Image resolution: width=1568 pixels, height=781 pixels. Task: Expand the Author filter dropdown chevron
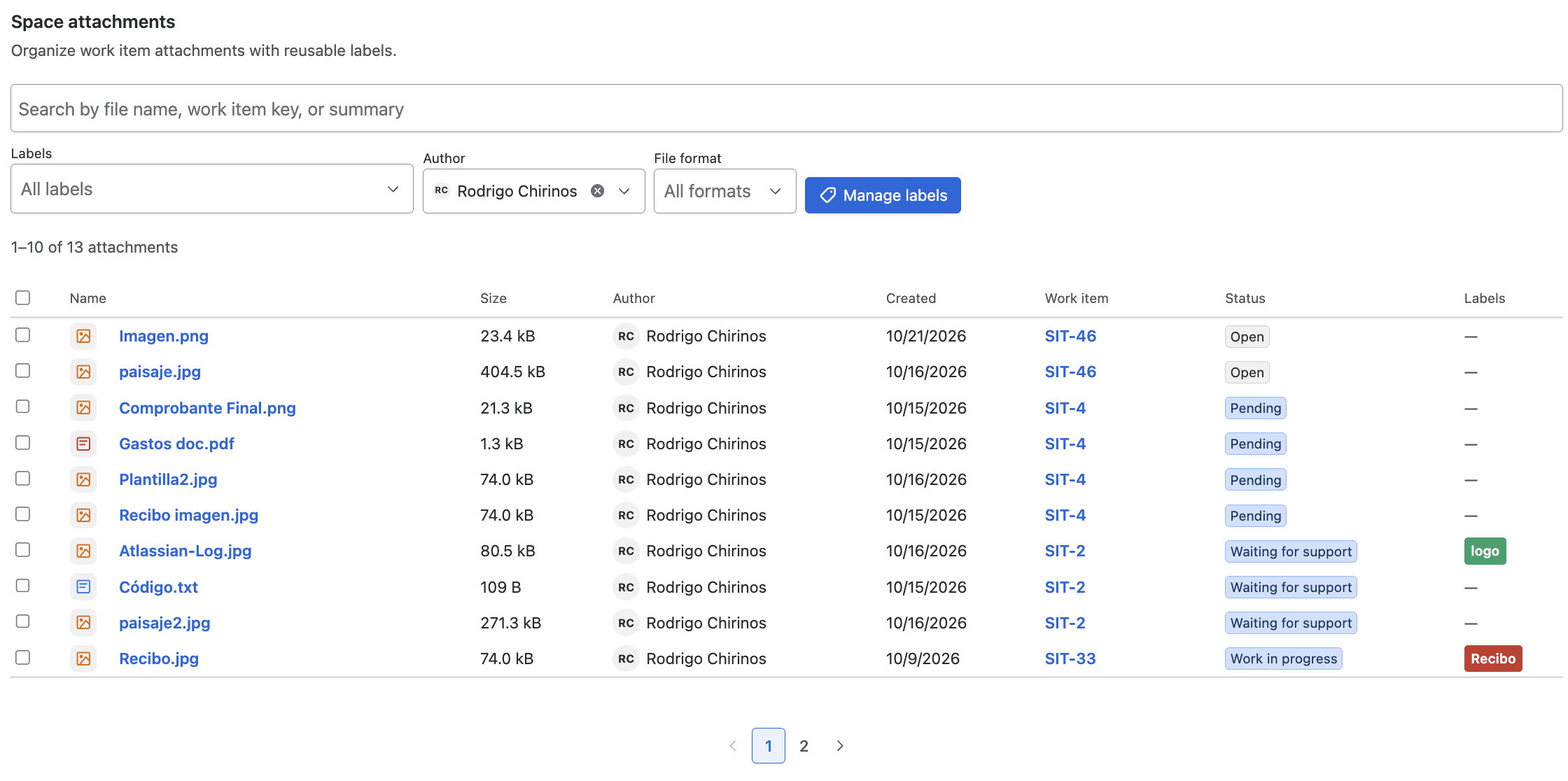[x=624, y=191]
